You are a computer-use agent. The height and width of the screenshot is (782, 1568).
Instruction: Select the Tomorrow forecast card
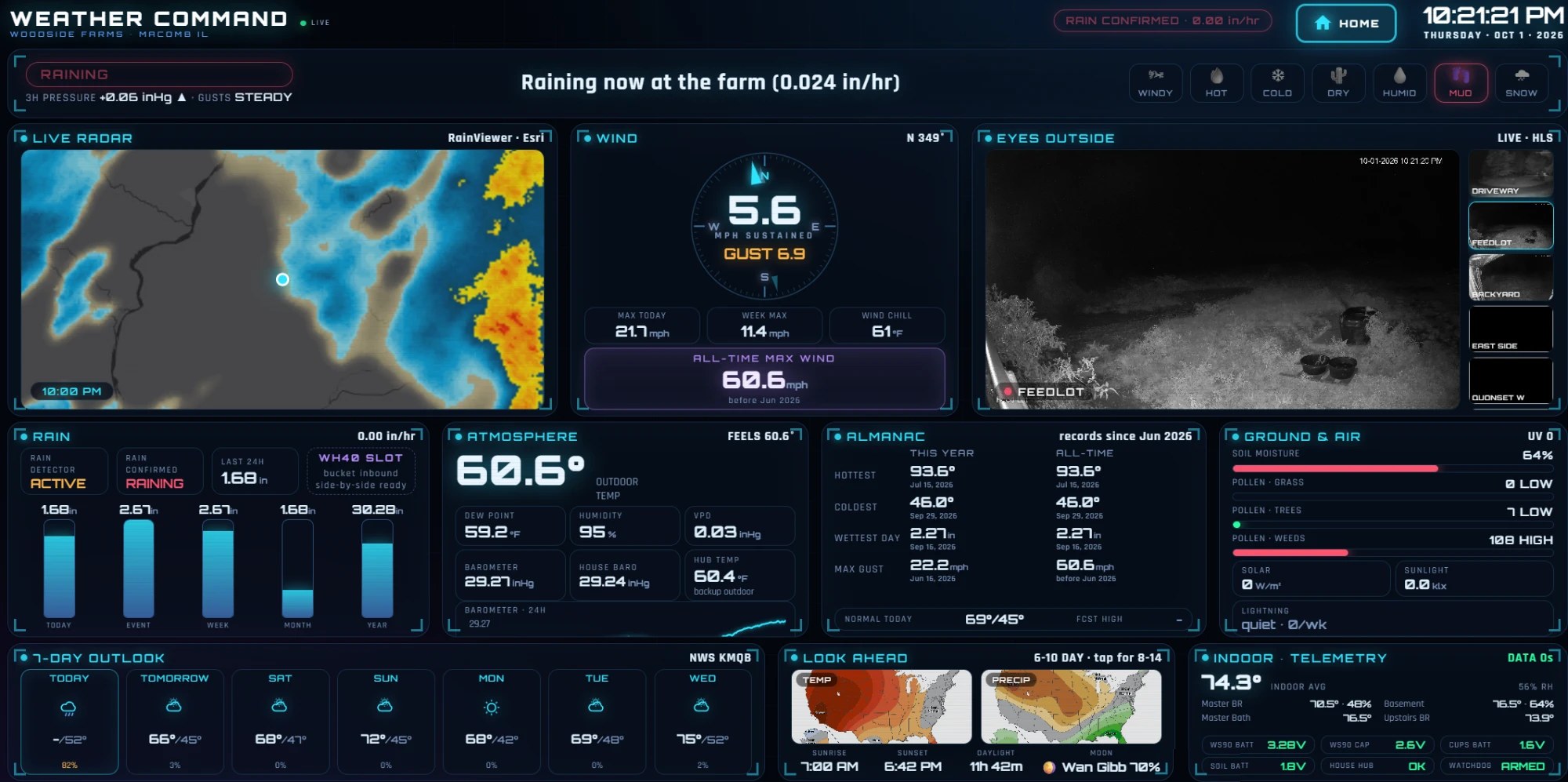pyautogui.click(x=175, y=722)
